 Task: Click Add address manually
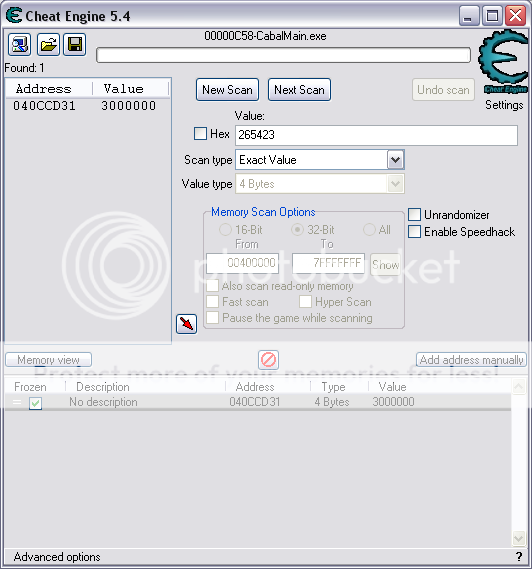click(x=471, y=360)
